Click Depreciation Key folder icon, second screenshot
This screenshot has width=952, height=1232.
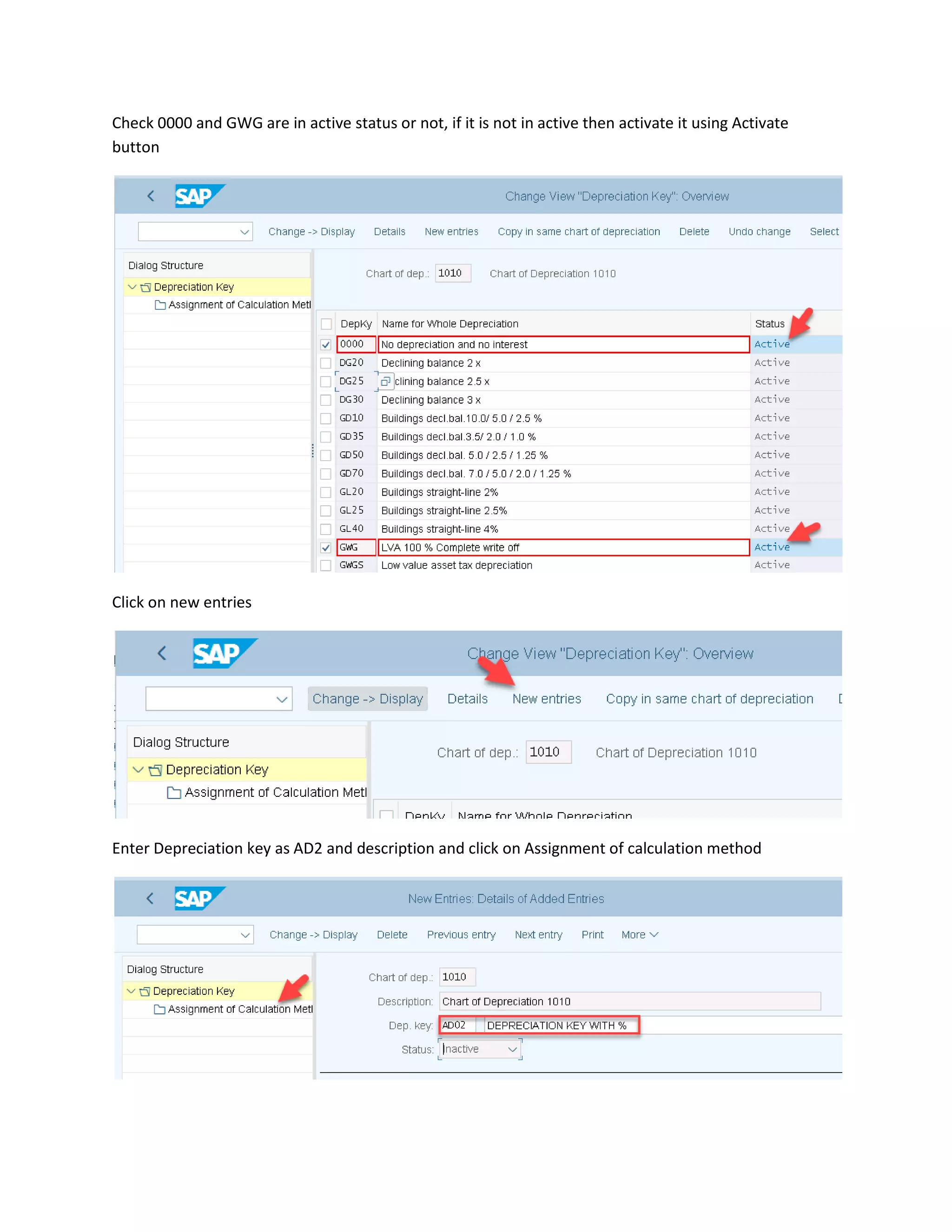click(x=155, y=770)
